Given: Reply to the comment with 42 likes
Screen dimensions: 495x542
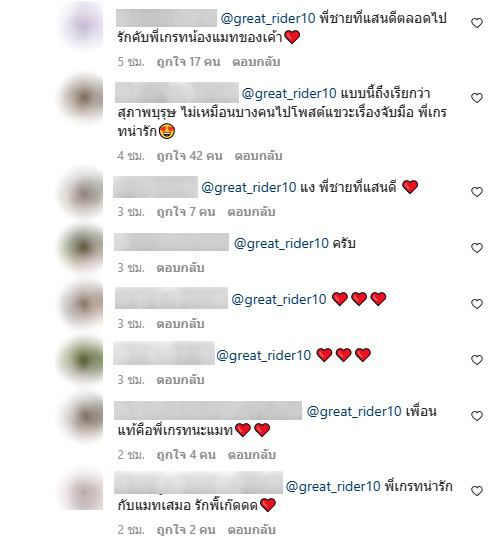Looking at the screenshot, I should (x=258, y=156).
